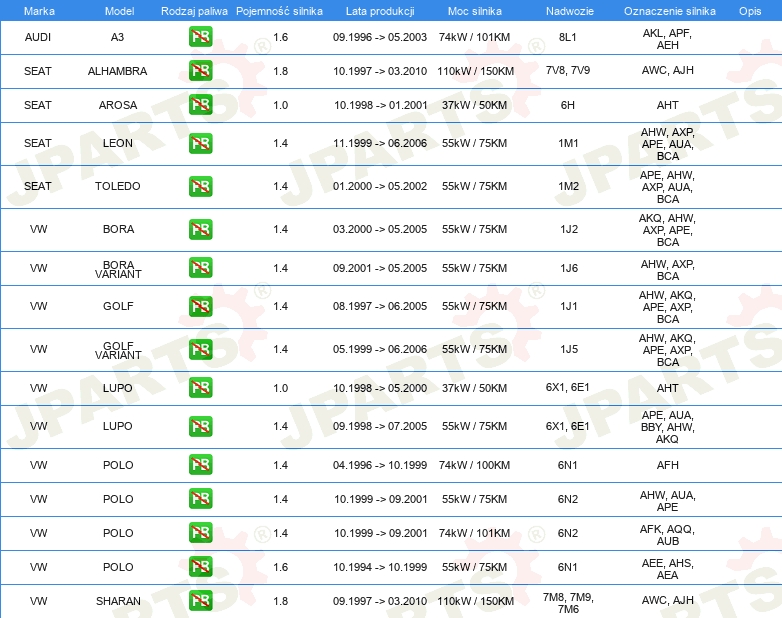Click production dates 10.1997 -> 03.2010
This screenshot has width=782, height=618.
point(380,71)
